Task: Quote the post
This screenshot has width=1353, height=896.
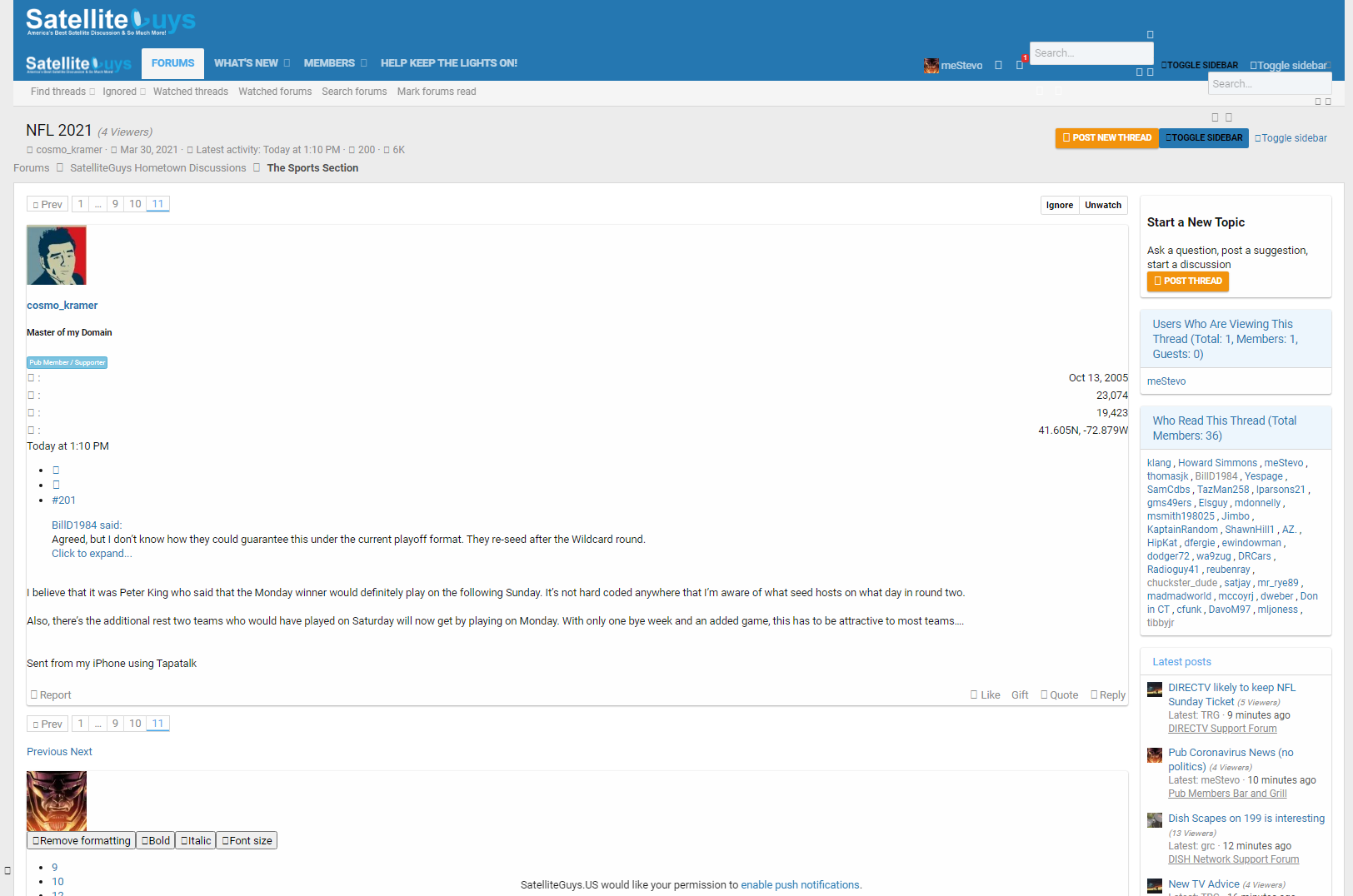Action: point(1059,695)
